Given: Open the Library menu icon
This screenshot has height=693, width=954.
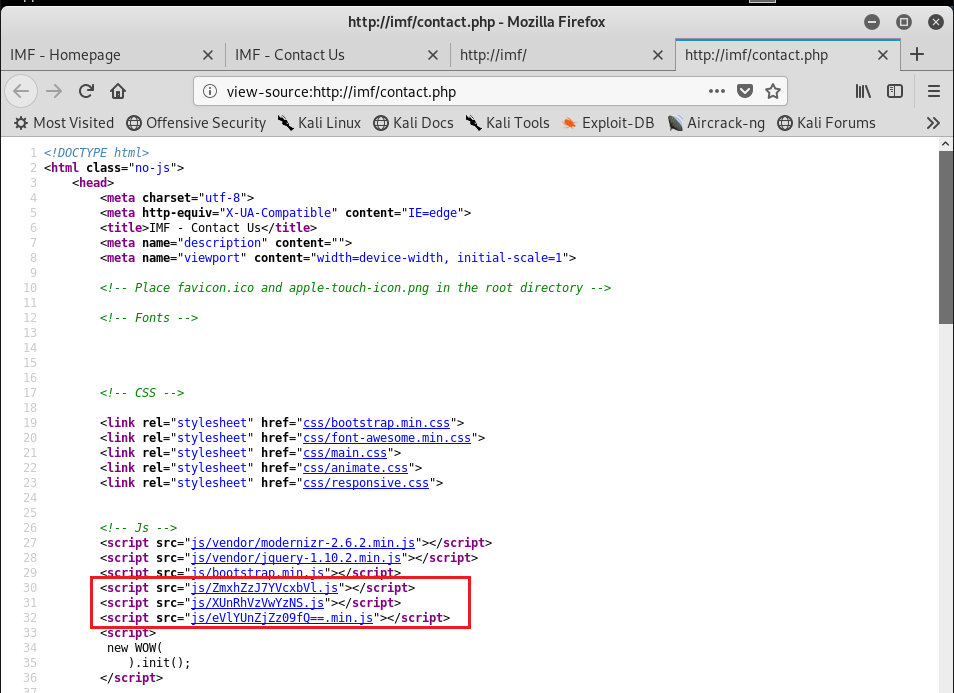Looking at the screenshot, I should pos(863,91).
